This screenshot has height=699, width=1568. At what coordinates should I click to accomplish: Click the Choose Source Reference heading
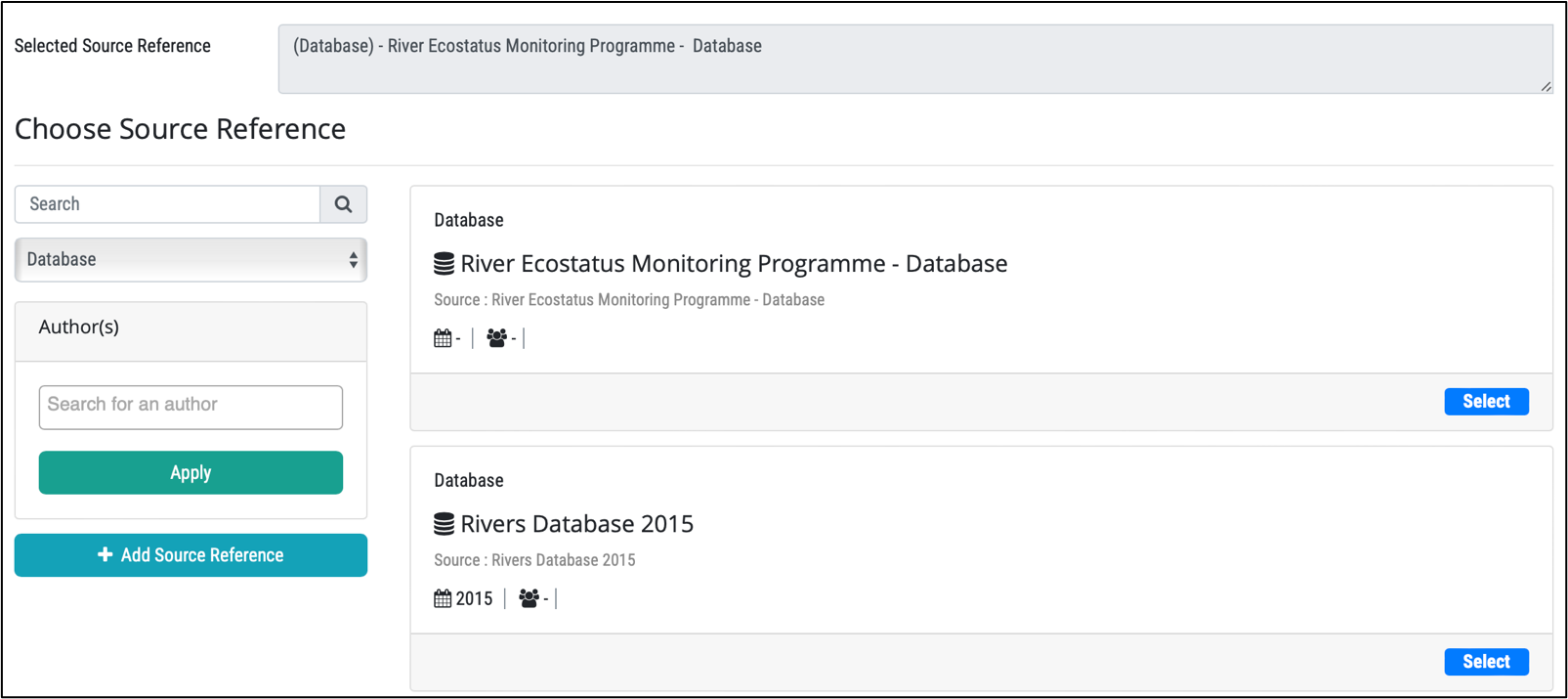(x=180, y=129)
